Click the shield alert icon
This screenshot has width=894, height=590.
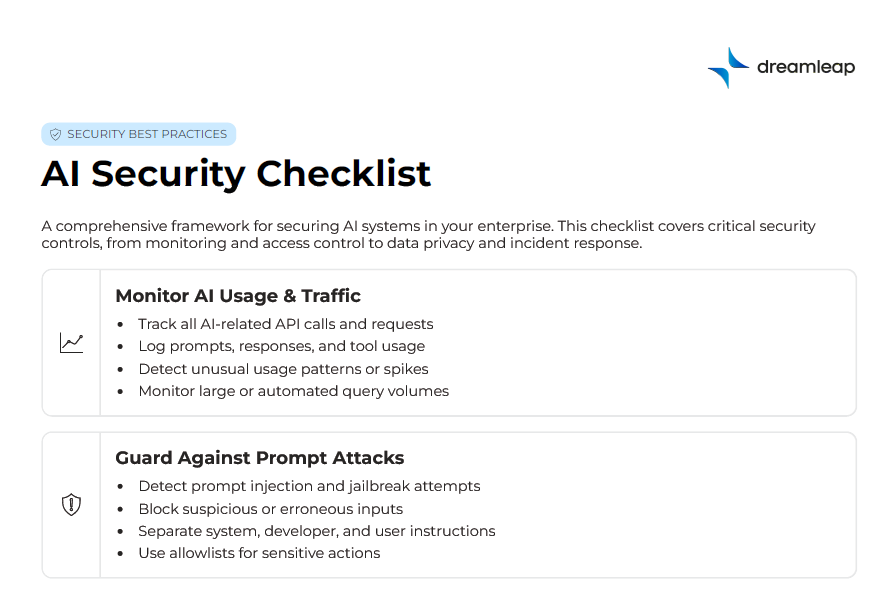point(71,505)
